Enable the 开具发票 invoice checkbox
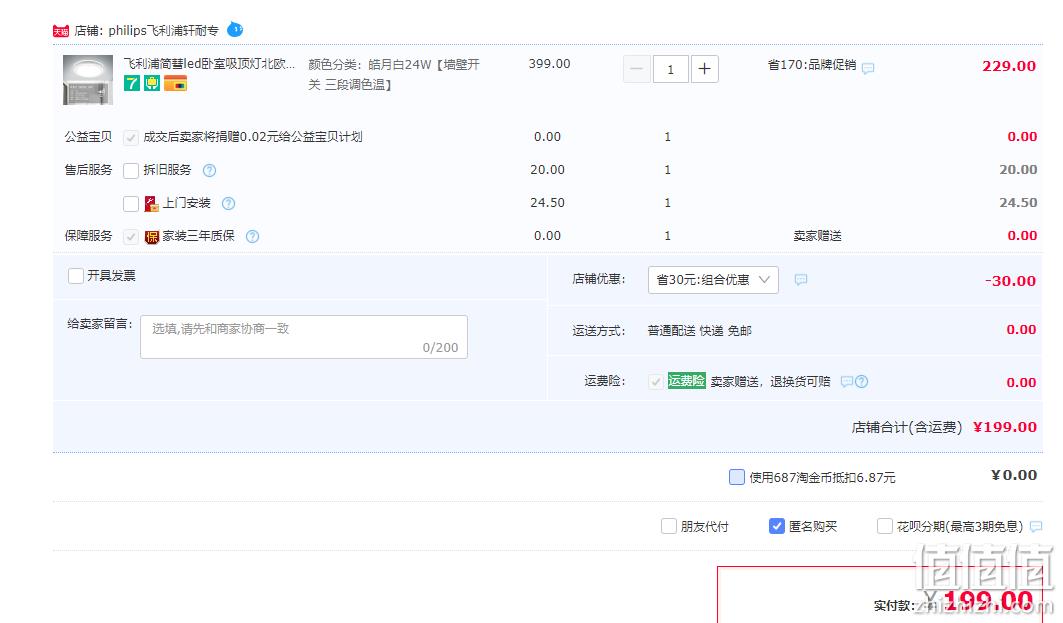 click(76, 276)
